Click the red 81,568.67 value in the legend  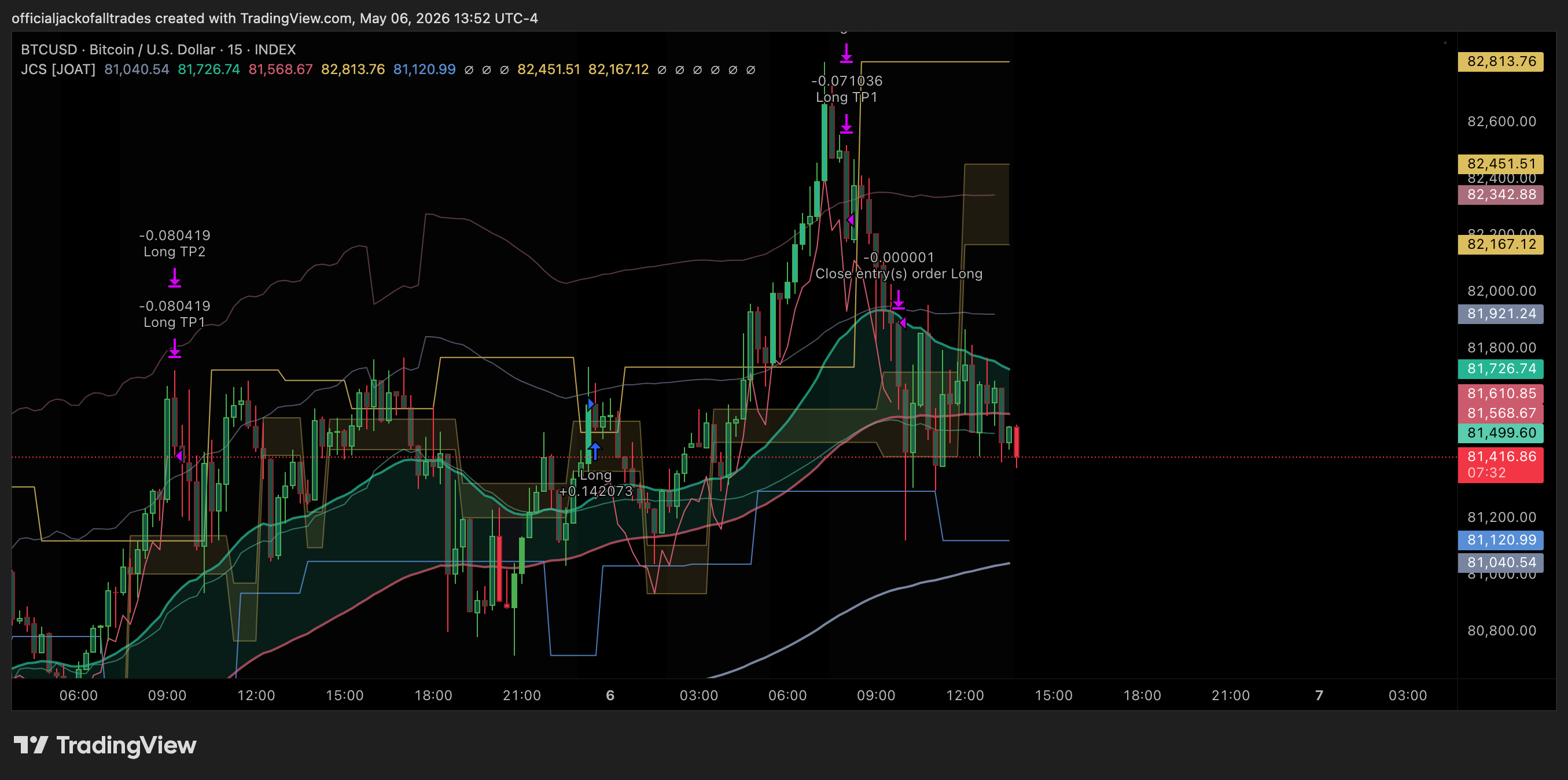(280, 69)
